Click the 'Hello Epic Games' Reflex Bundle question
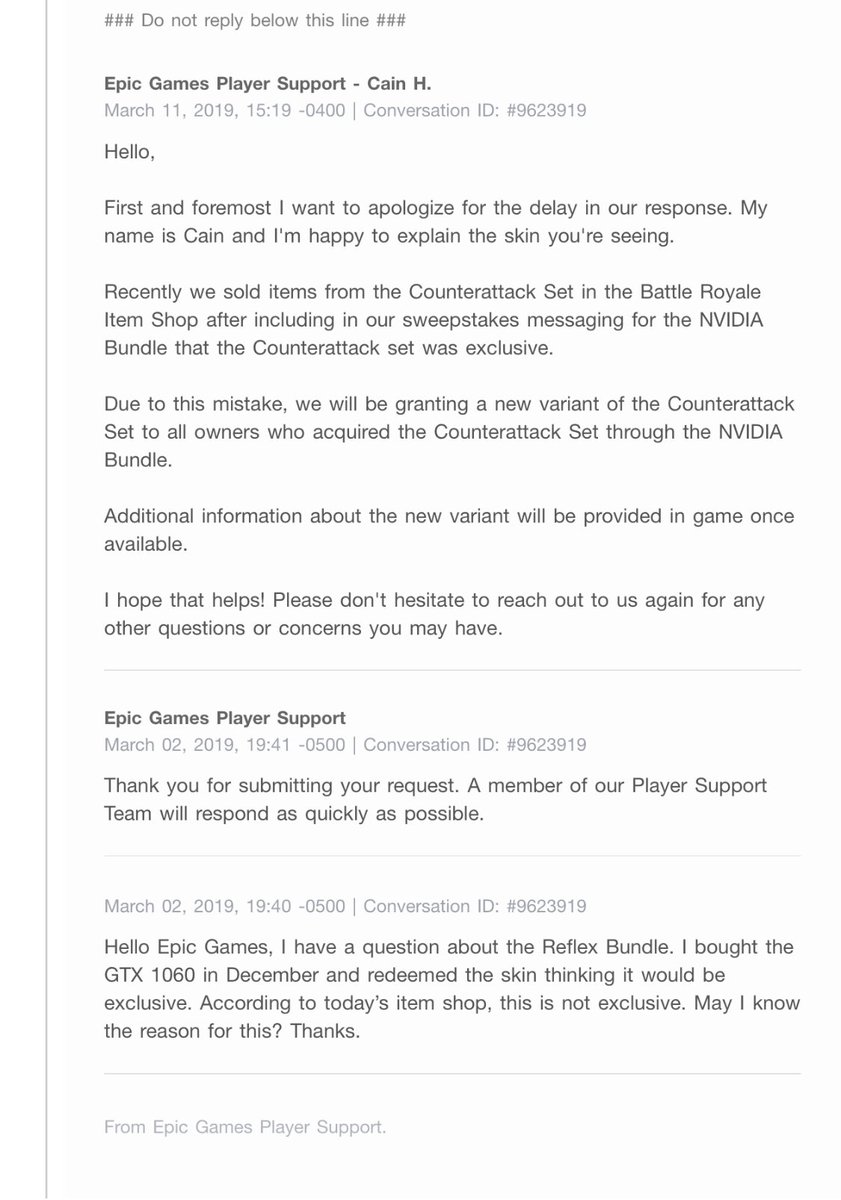The image size is (841, 1200). 449,988
